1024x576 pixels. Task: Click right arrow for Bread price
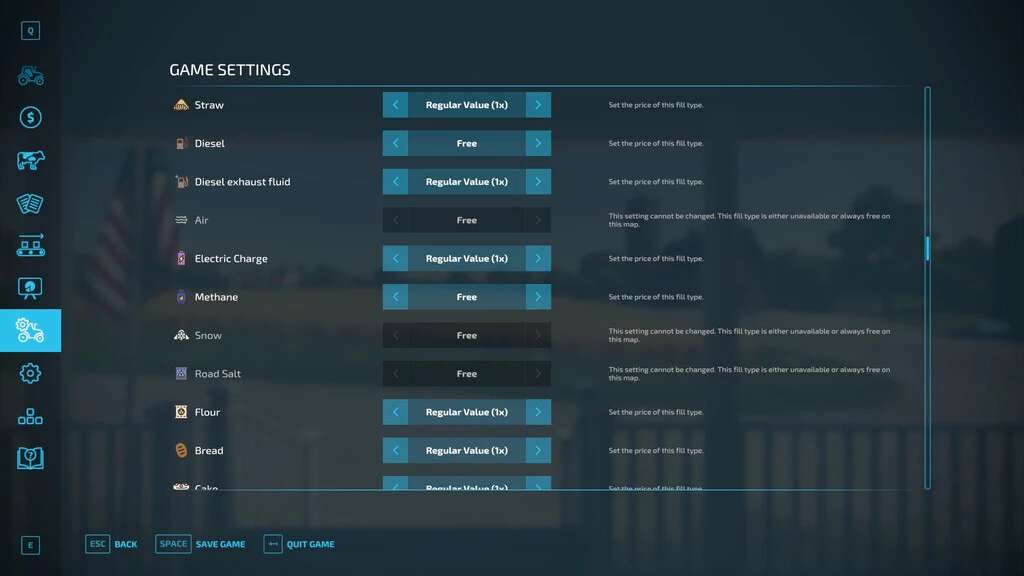[x=538, y=450]
